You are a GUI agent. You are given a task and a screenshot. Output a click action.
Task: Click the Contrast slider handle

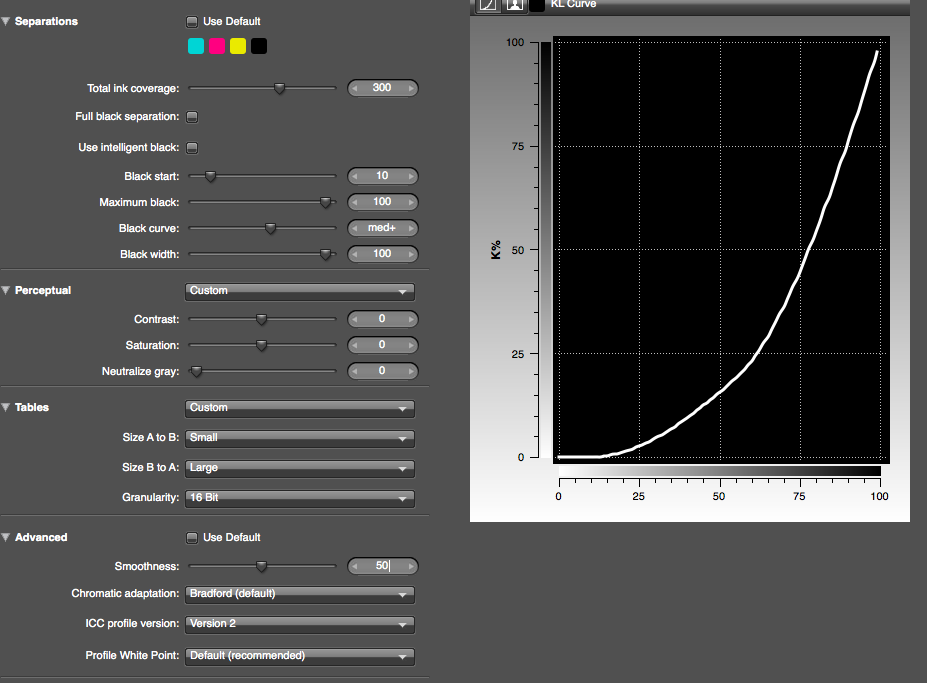[x=262, y=320]
